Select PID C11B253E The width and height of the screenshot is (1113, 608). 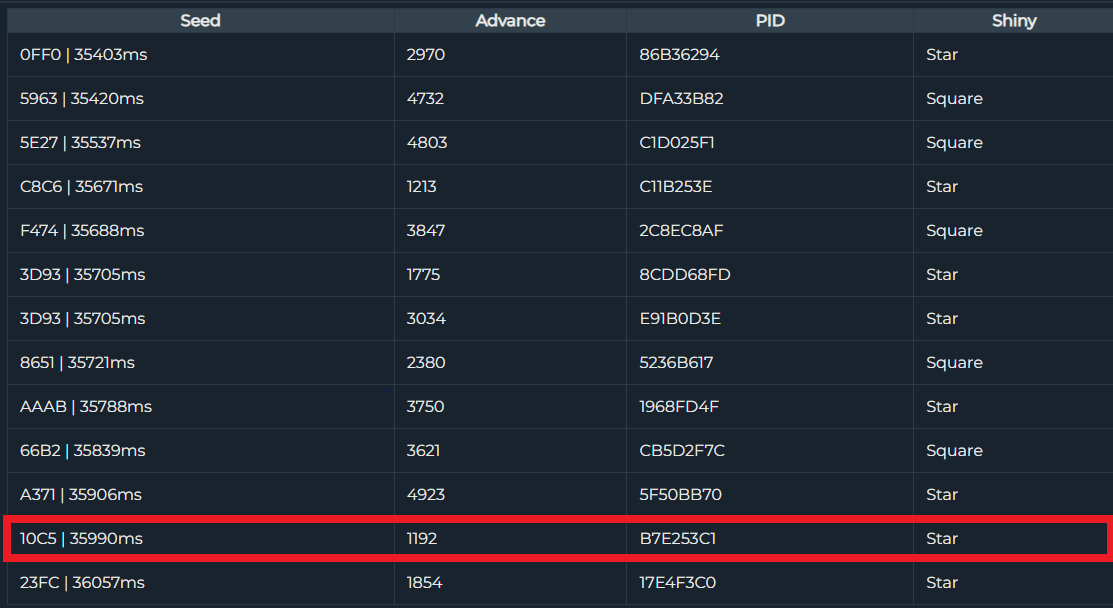676,187
